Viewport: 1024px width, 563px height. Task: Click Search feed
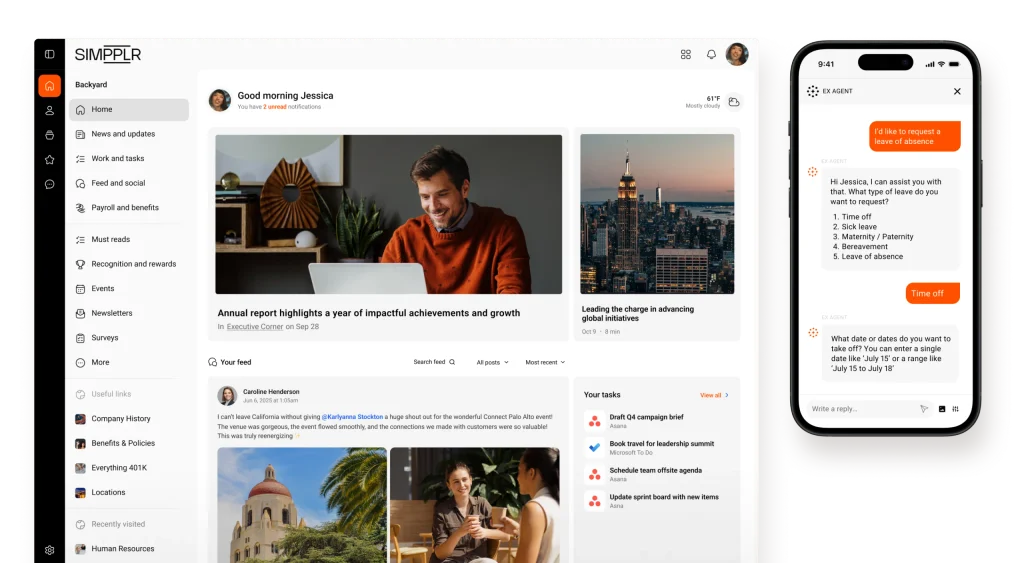[x=434, y=362]
